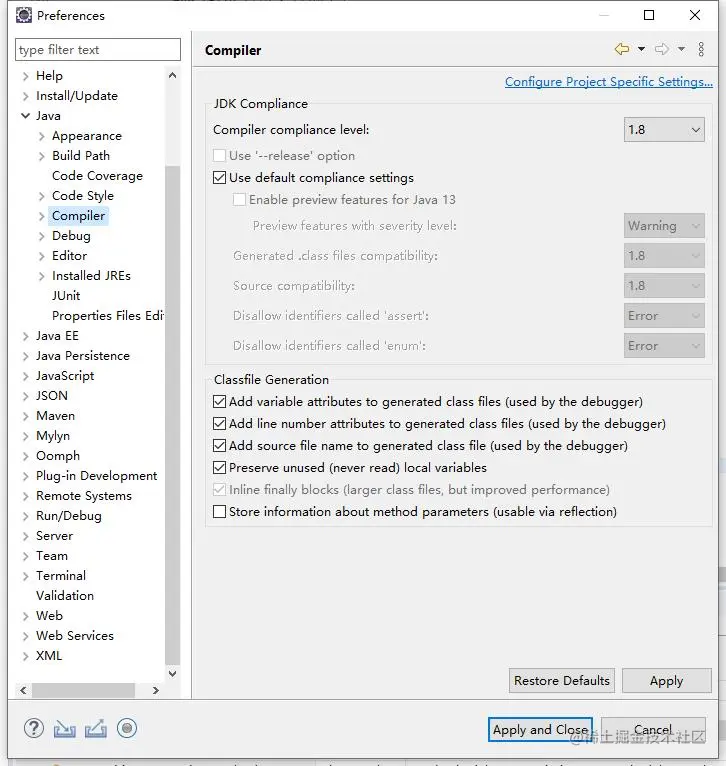Select Build Path in preferences tree
Screen dimensions: 726x766
coord(81,155)
